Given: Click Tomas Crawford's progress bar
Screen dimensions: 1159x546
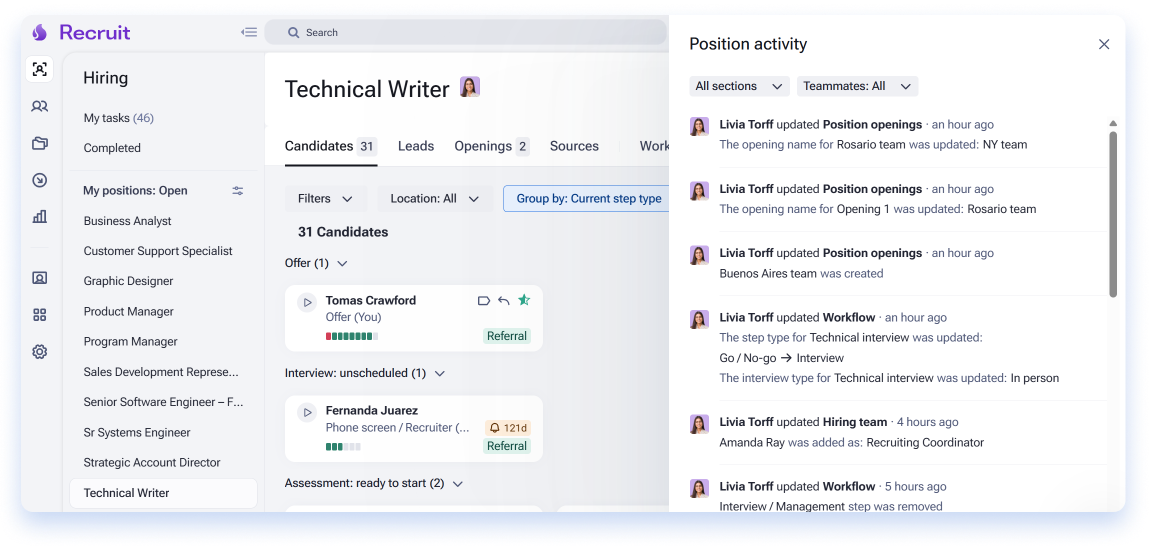Looking at the screenshot, I should point(352,336).
